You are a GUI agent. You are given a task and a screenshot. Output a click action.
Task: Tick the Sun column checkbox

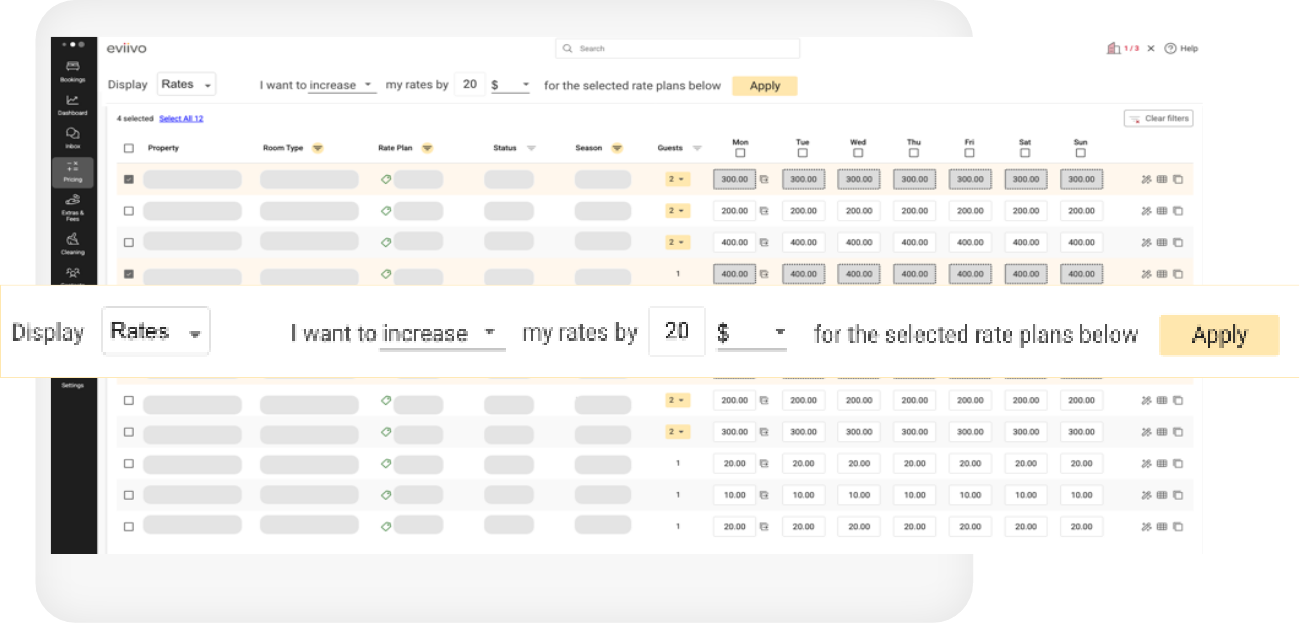click(1080, 153)
